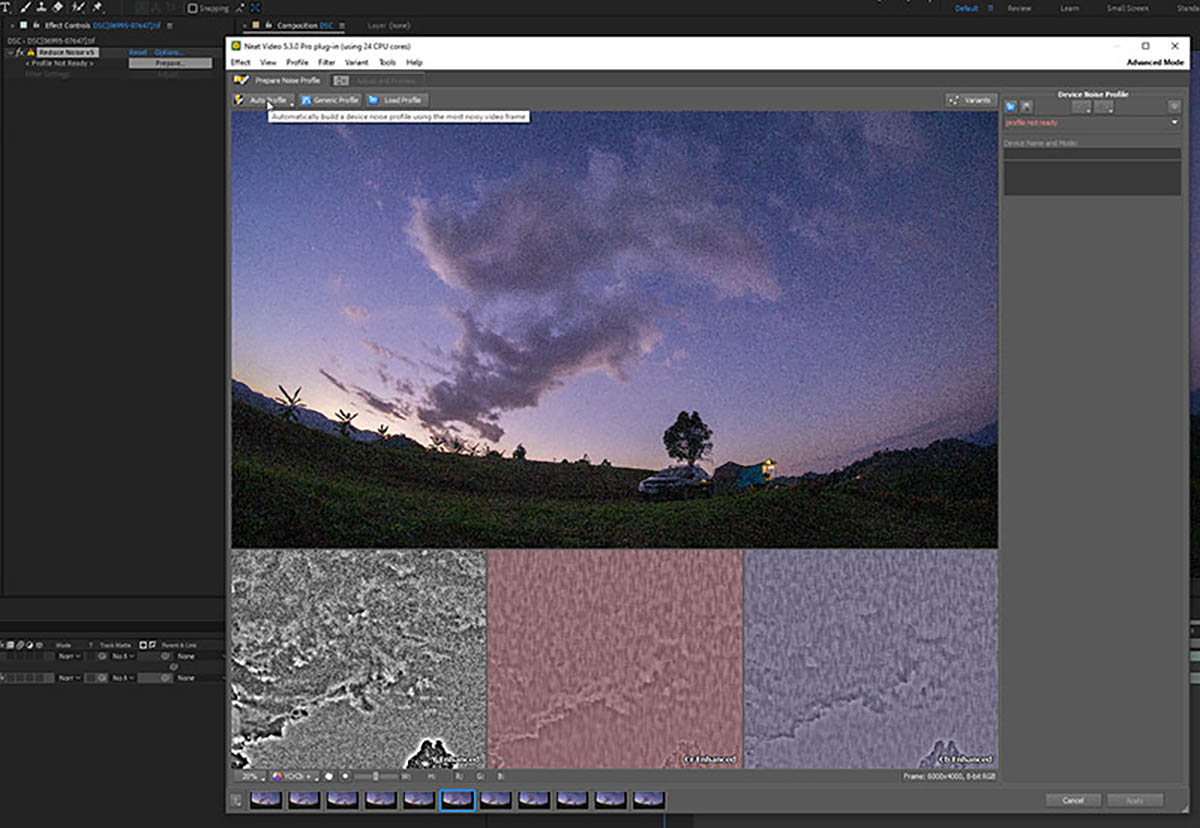Toggle the R channel view button
1200x828 pixels.
pos(458,775)
